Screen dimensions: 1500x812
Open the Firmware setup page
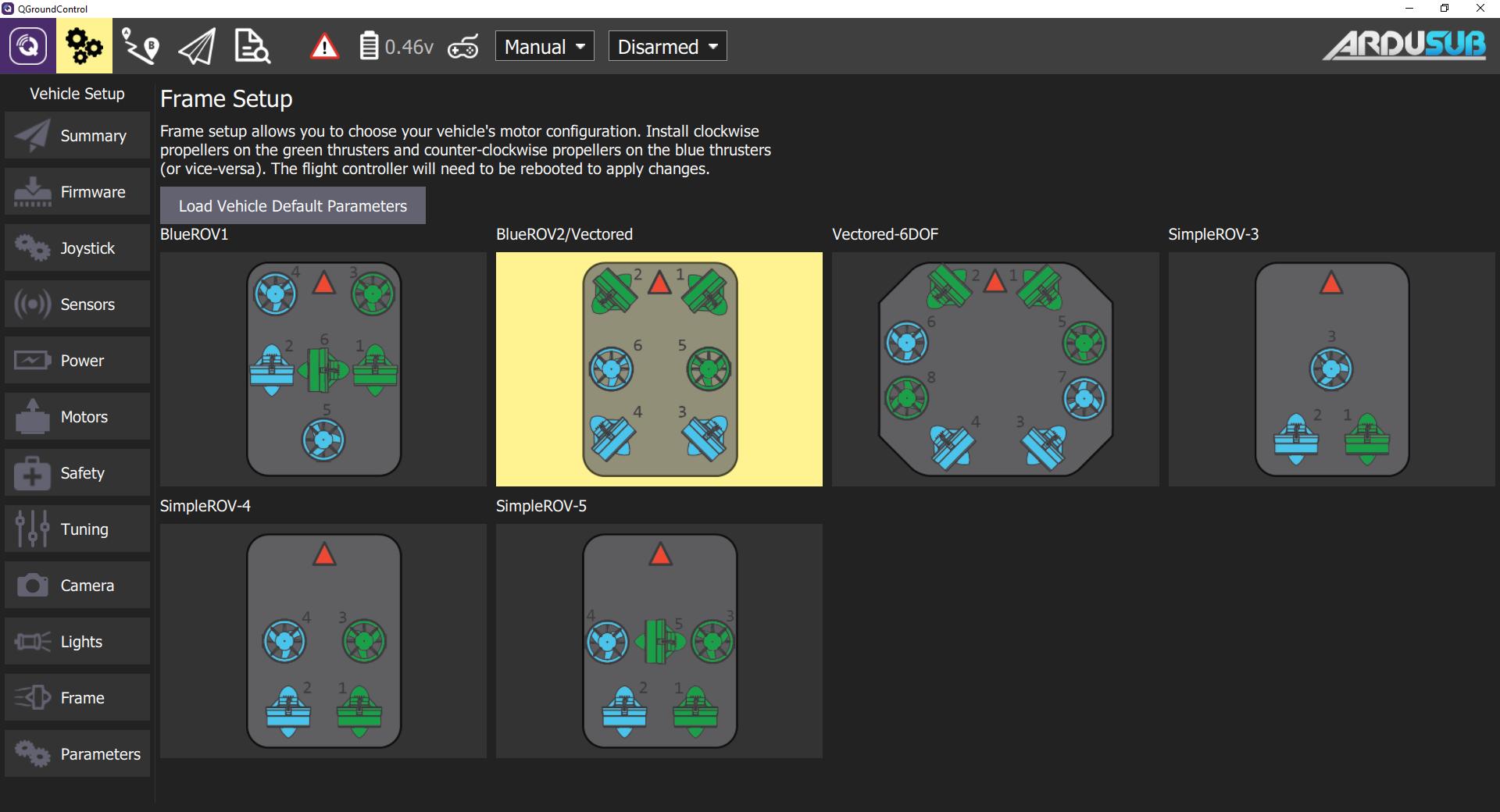pyautogui.click(x=77, y=191)
